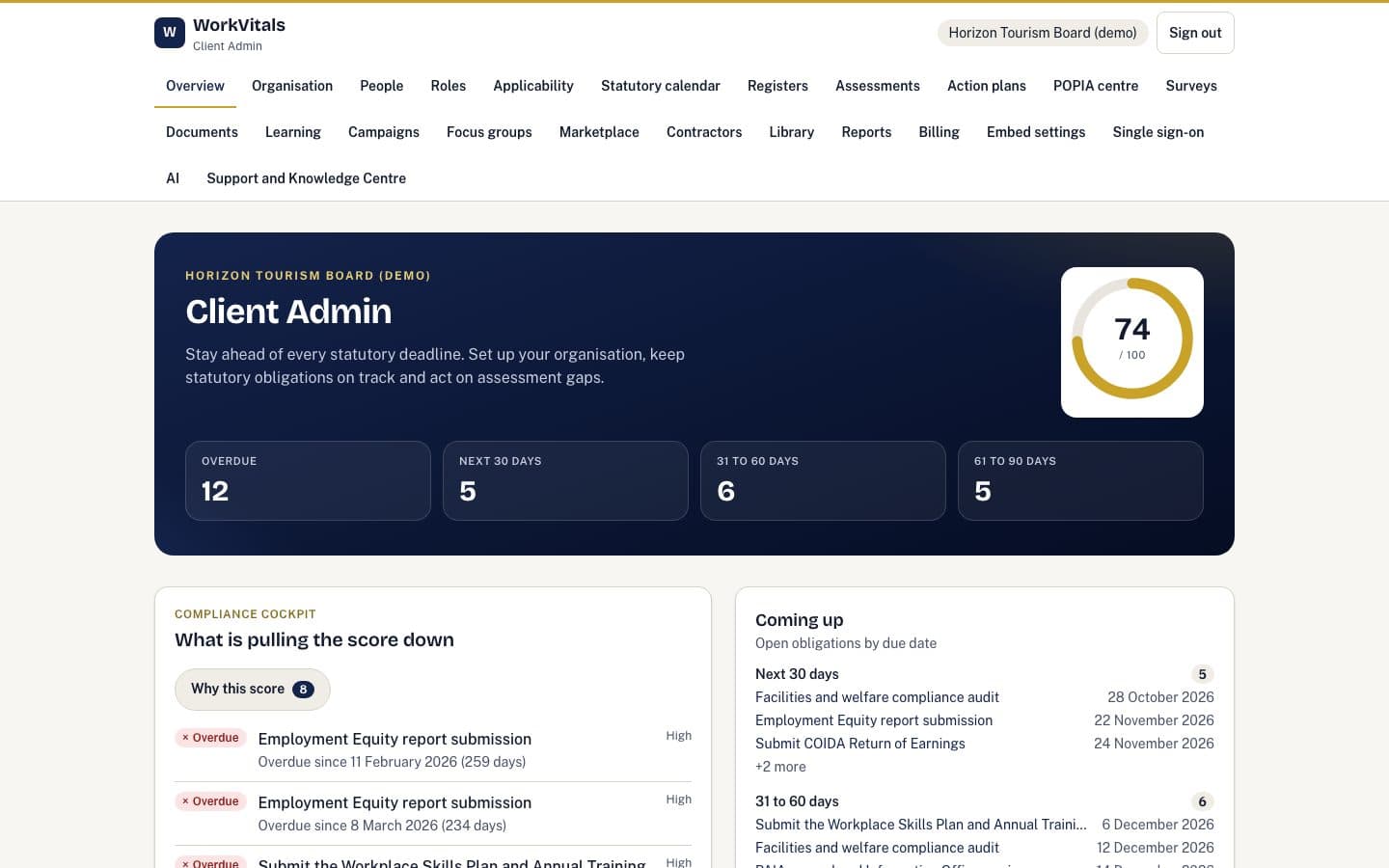The height and width of the screenshot is (868, 1389).
Task: Go to Action plans
Action: pos(987,86)
